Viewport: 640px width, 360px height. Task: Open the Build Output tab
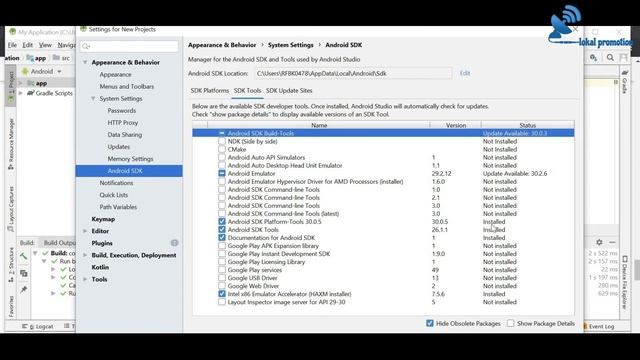(x=59, y=242)
